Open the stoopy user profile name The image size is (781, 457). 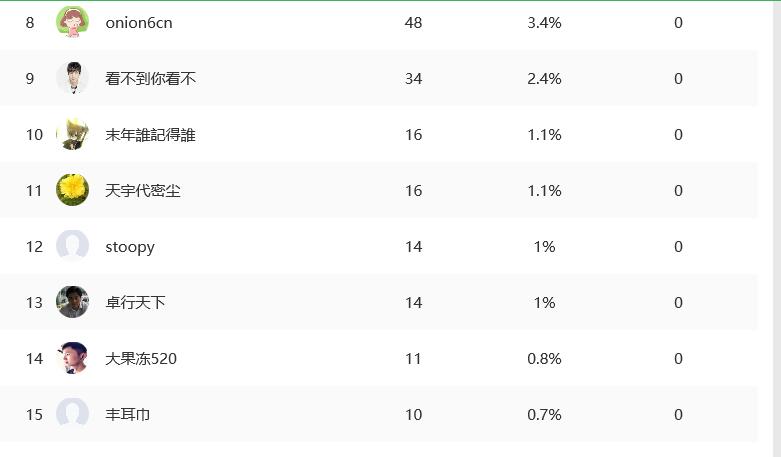[130, 247]
